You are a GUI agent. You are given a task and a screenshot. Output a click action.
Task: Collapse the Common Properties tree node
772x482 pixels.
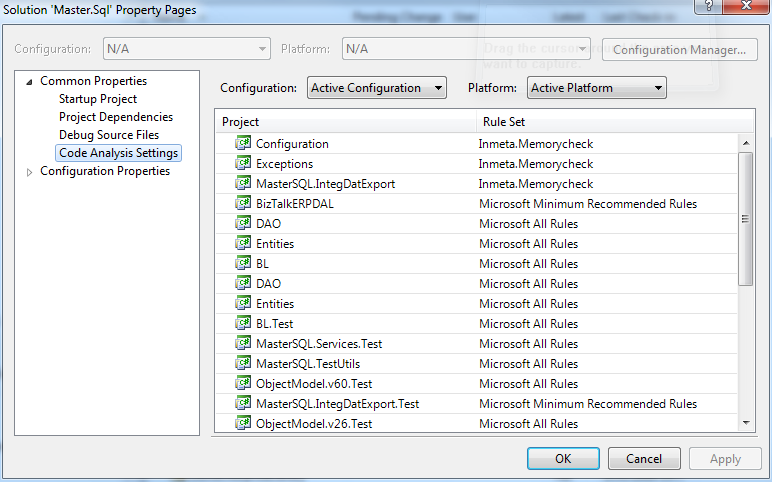tap(30, 81)
